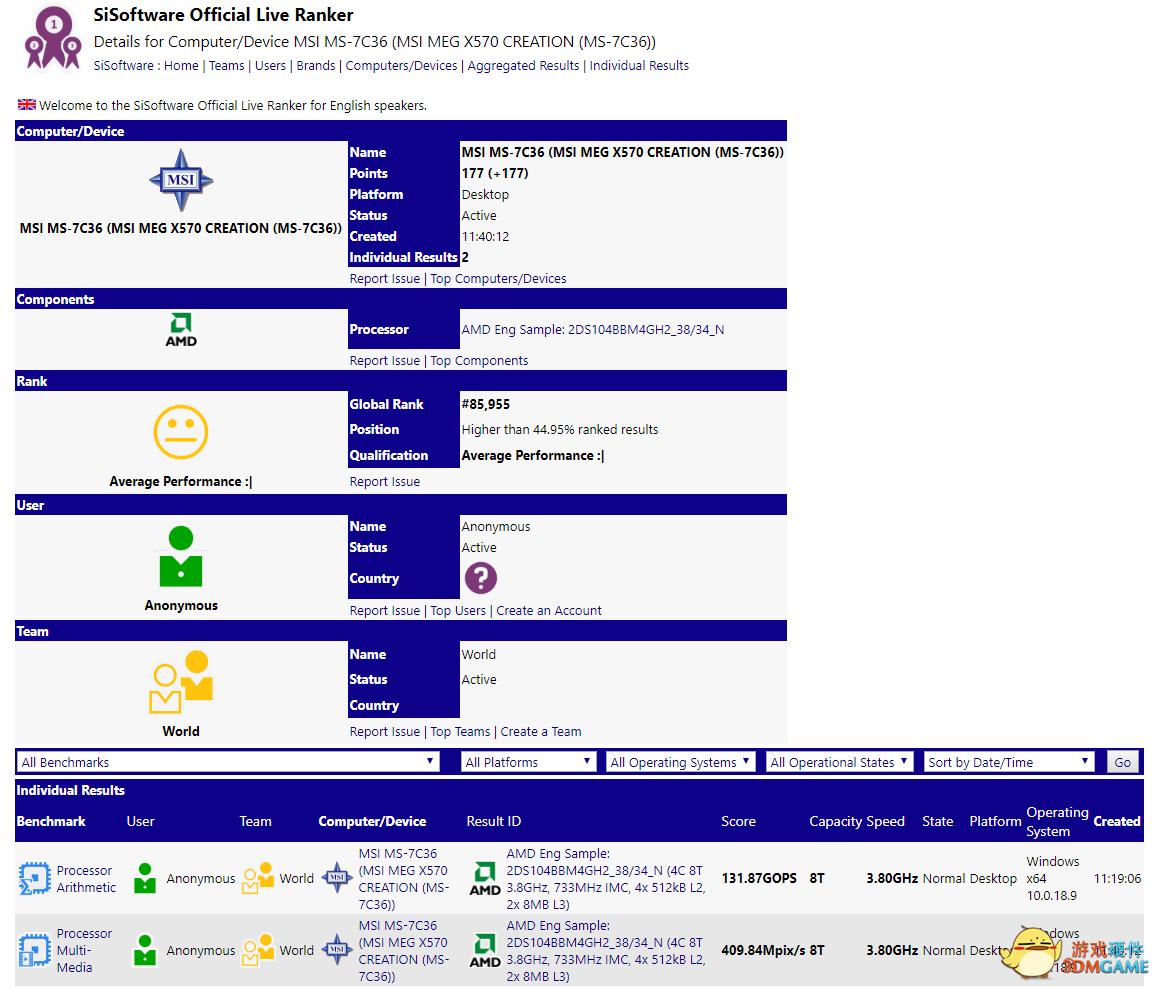The image size is (1165, 987).
Task: Click the World team icon in Multi-Media row
Action: click(258, 951)
